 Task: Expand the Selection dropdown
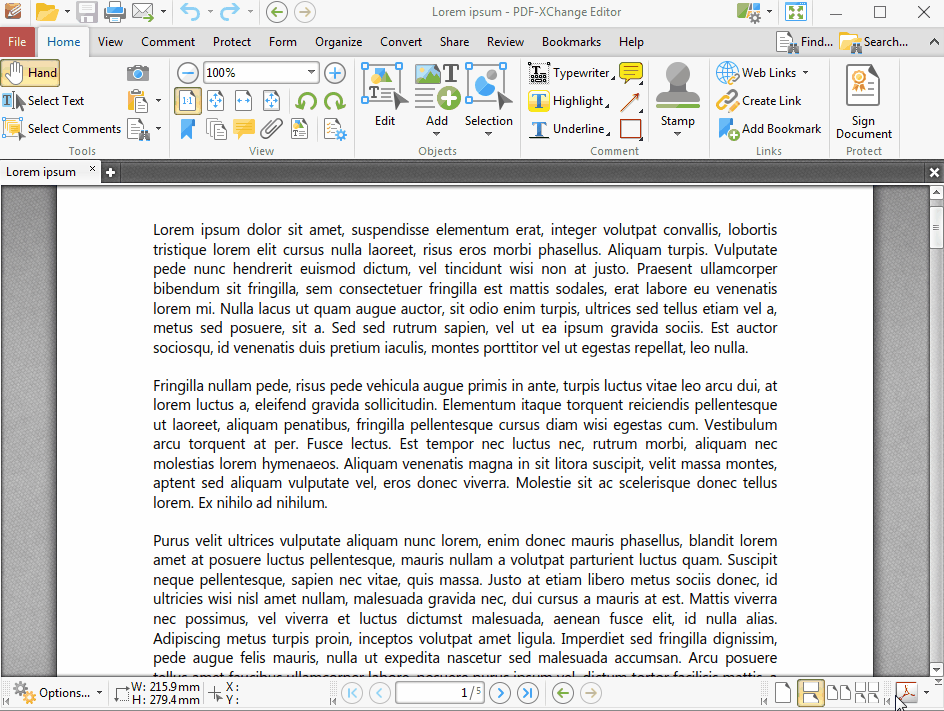pyautogui.click(x=488, y=134)
